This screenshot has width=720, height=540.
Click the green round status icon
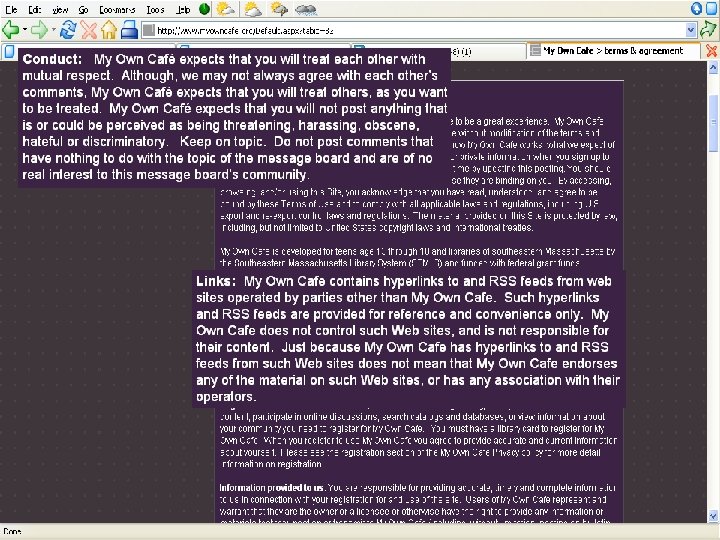tap(204, 9)
